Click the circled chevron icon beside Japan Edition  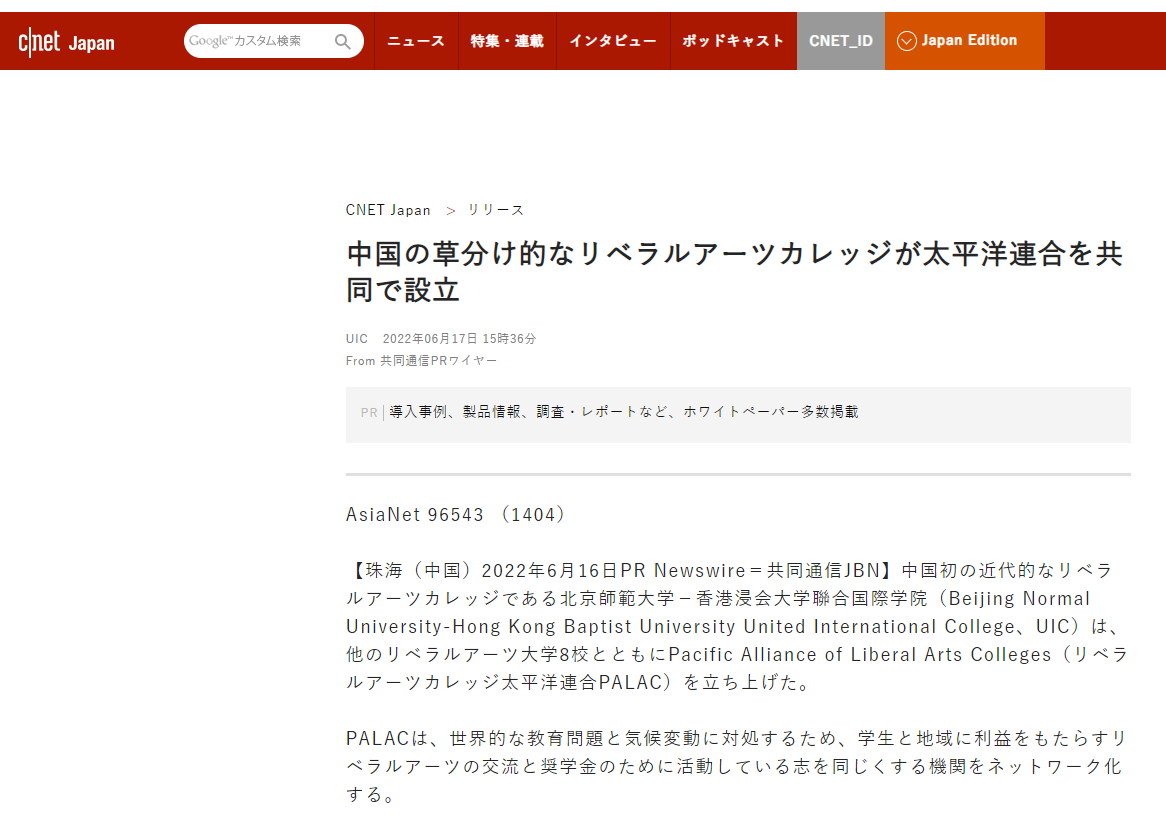coord(907,41)
